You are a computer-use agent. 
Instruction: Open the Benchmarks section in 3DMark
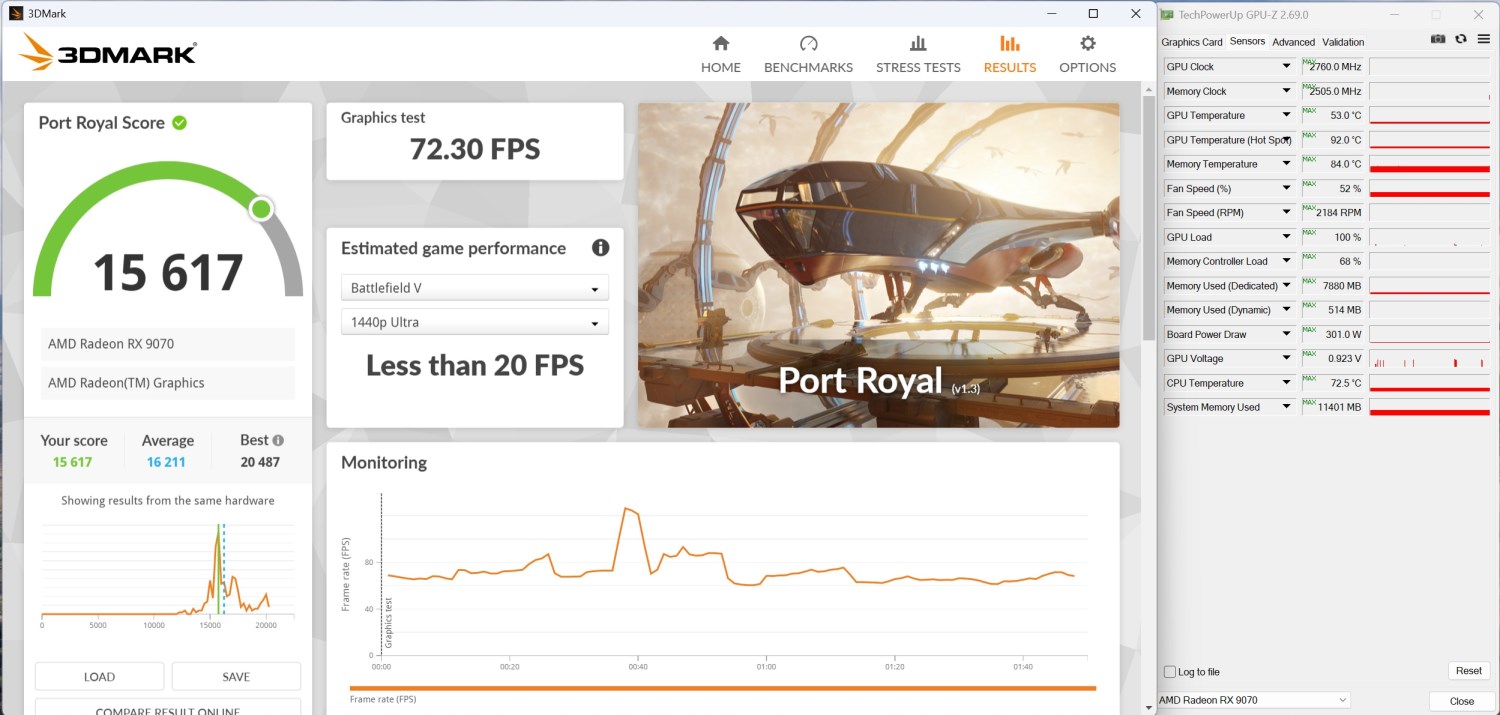[808, 55]
